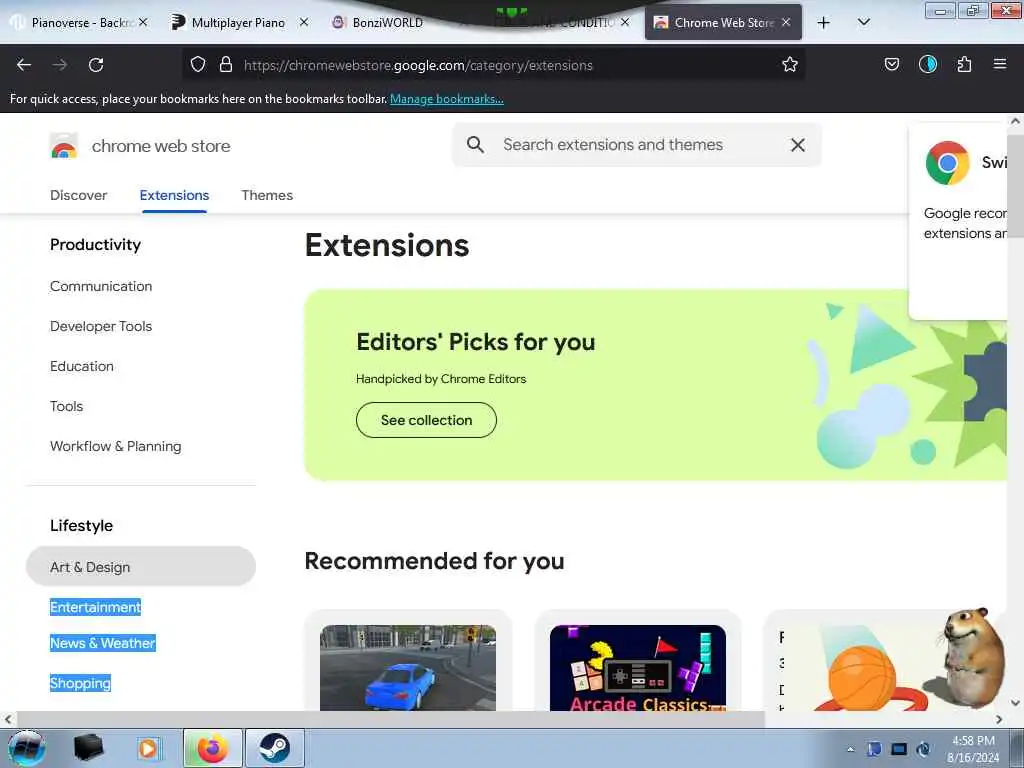
Task: Bookmark this page with the star icon
Action: click(790, 65)
